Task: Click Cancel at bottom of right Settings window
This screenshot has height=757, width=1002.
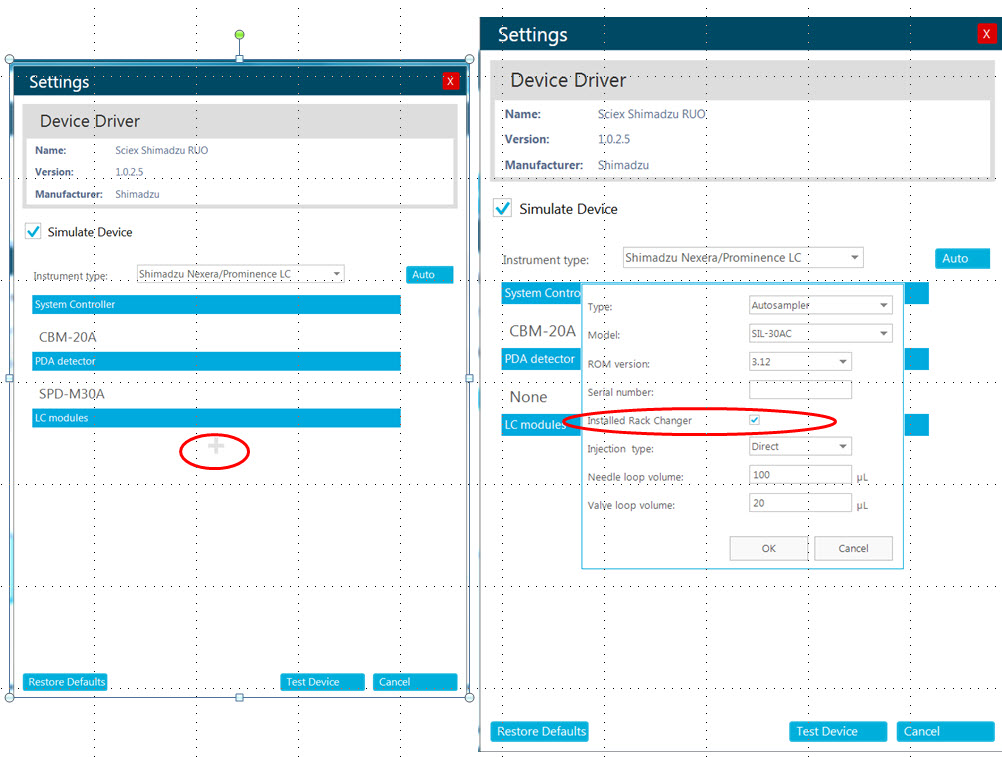Action: tap(945, 731)
